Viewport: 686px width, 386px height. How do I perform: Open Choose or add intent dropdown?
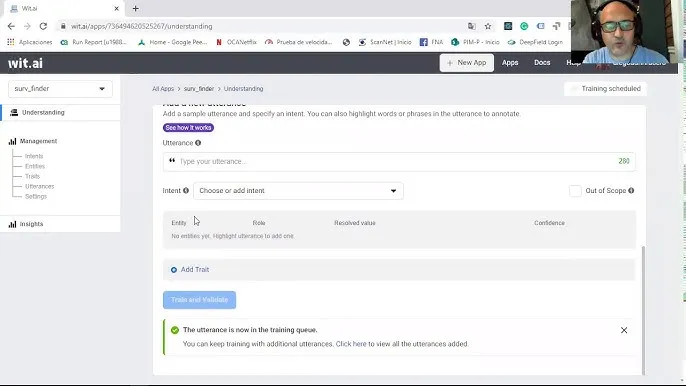pyautogui.click(x=298, y=191)
